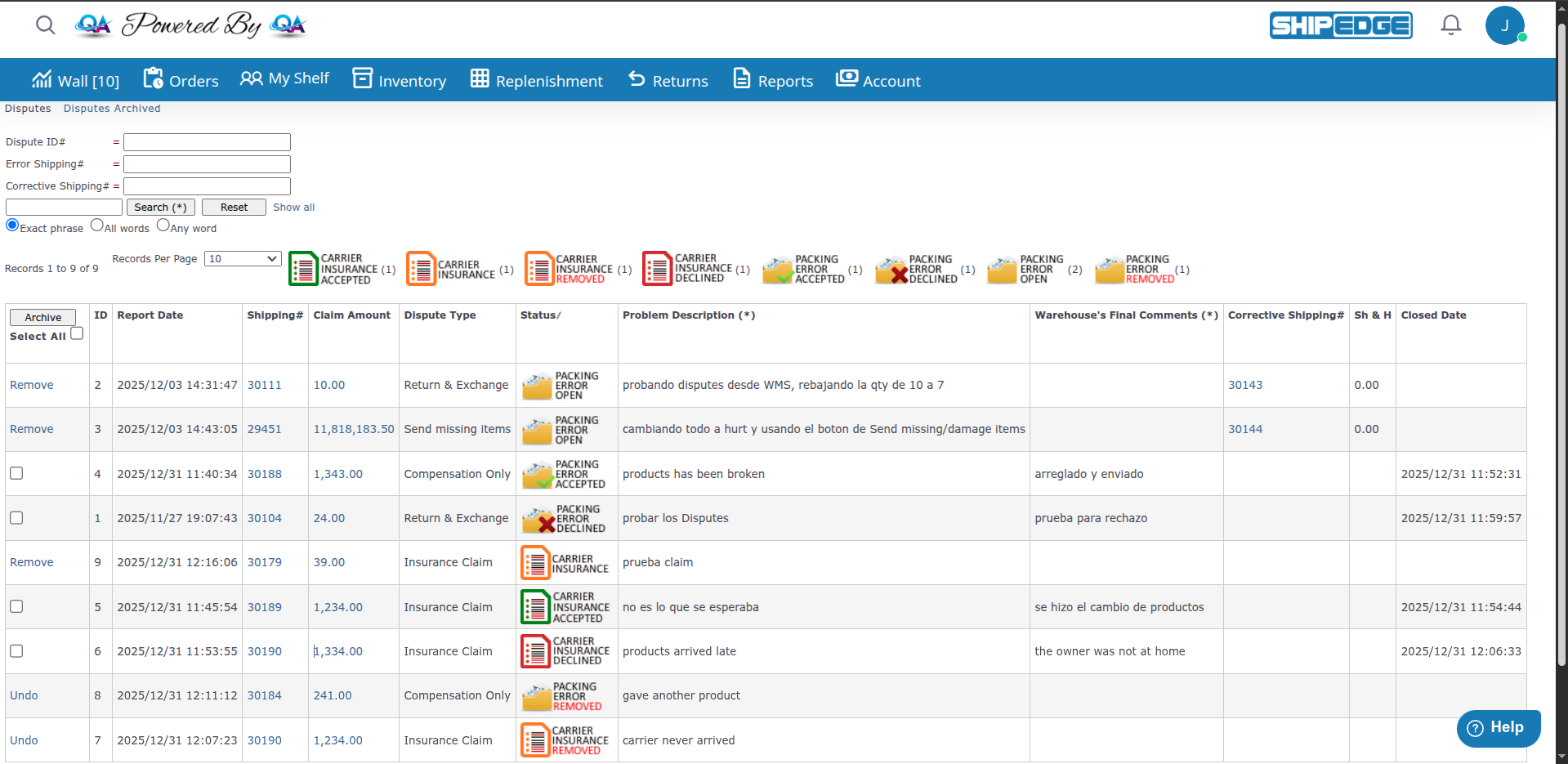Open the Inventory menu

[400, 80]
